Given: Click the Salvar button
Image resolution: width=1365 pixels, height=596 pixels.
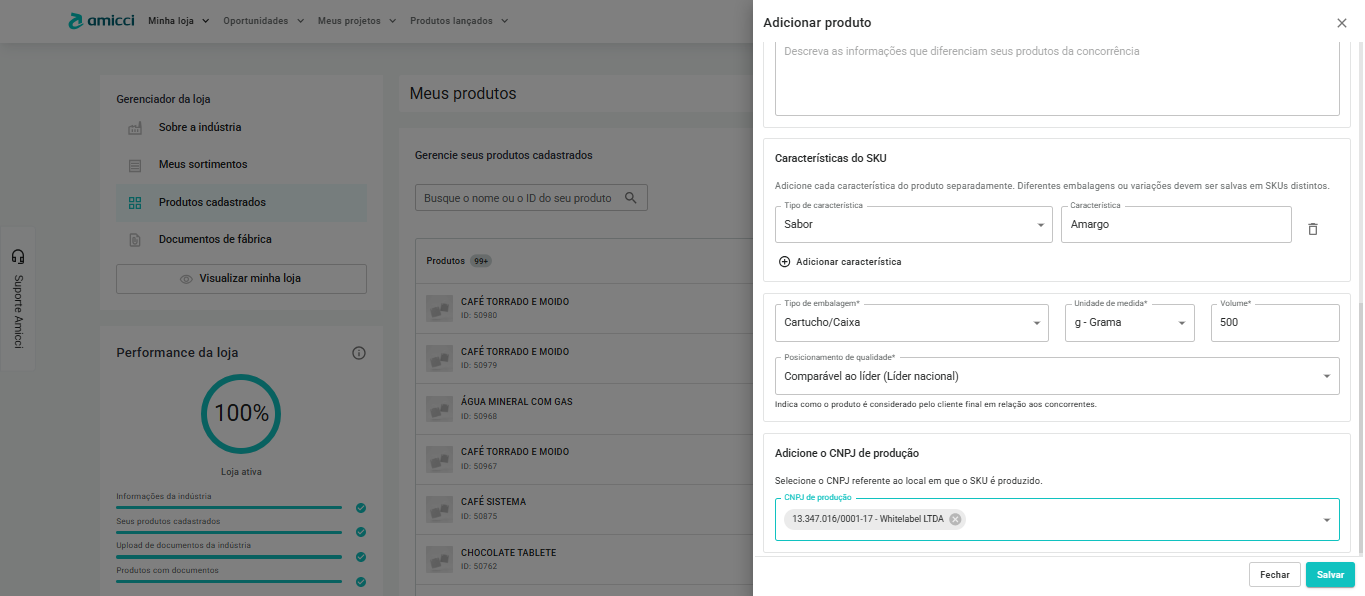Looking at the screenshot, I should (x=1330, y=575).
